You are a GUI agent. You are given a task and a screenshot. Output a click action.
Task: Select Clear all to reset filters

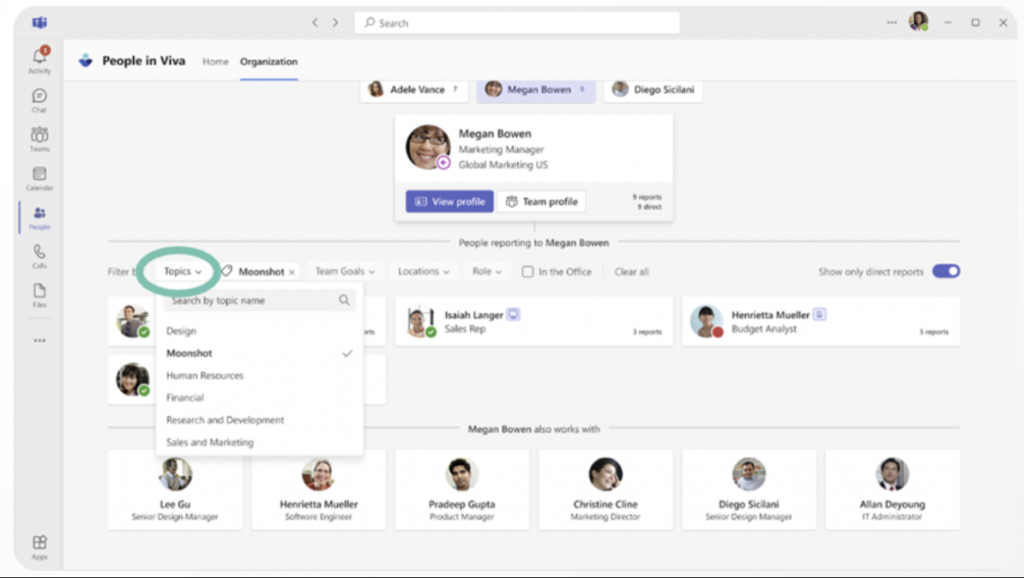(x=631, y=271)
